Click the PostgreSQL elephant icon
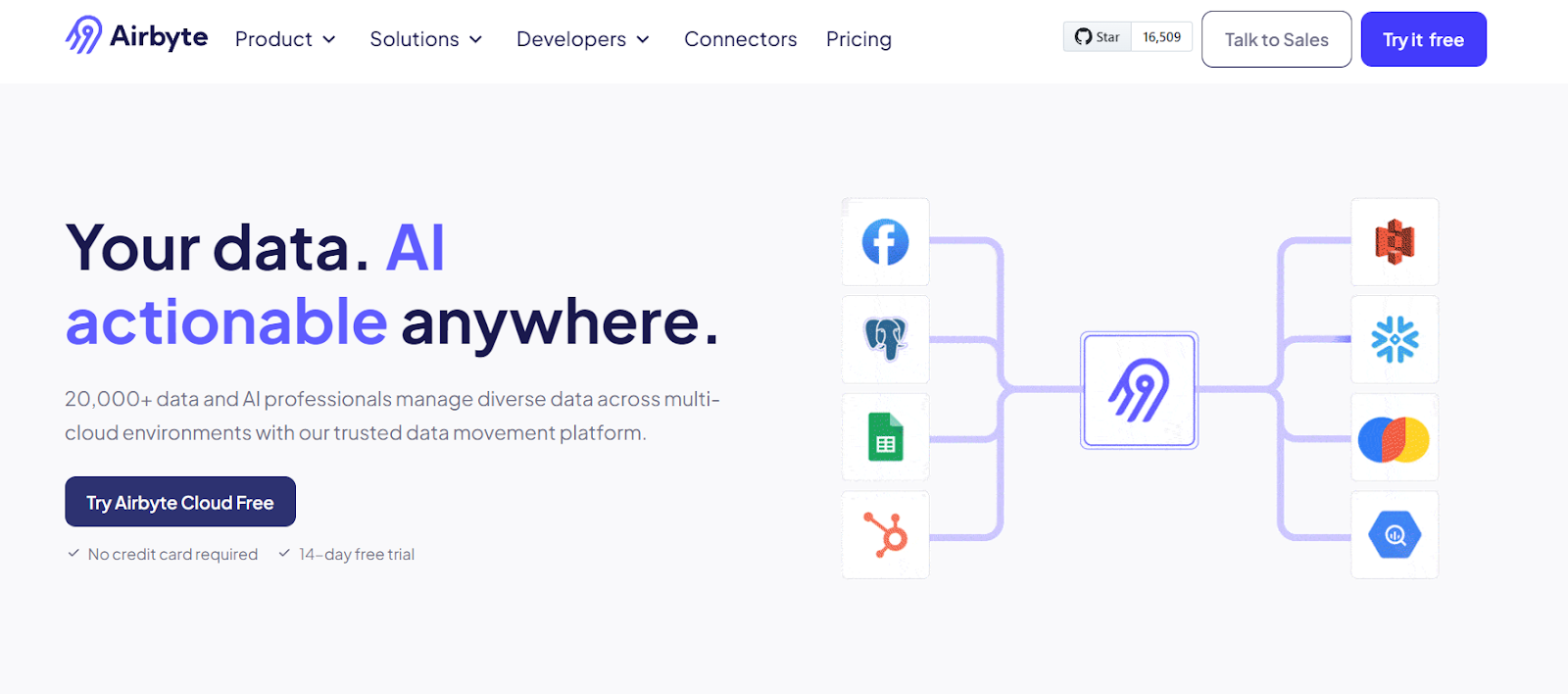Viewport: 1568px width, 694px height. (x=886, y=339)
